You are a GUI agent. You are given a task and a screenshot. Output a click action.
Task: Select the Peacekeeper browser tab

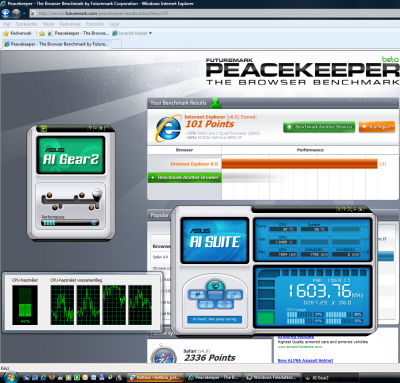pyautogui.click(x=56, y=44)
